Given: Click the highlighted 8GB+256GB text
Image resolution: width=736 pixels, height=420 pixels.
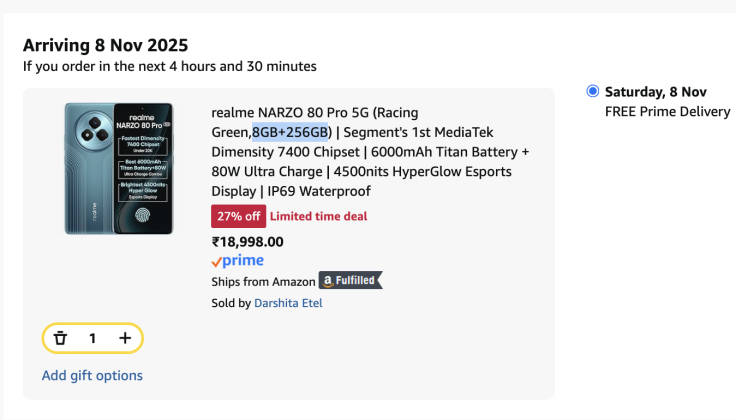Looking at the screenshot, I should pyautogui.click(x=290, y=132).
